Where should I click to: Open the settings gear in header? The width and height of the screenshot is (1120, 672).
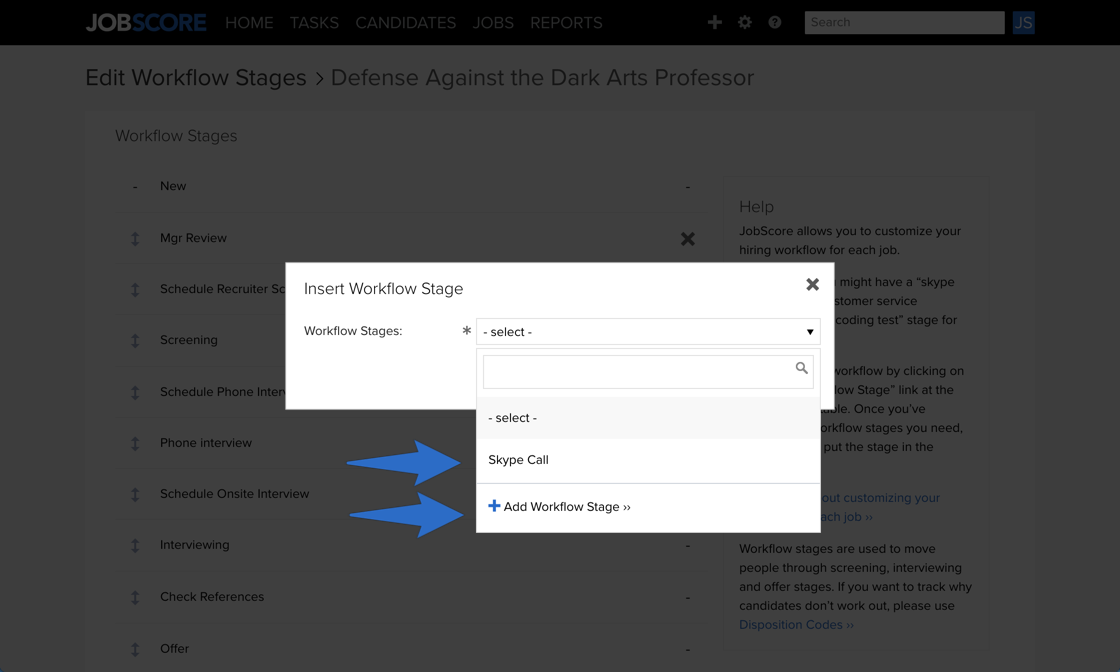pos(744,22)
